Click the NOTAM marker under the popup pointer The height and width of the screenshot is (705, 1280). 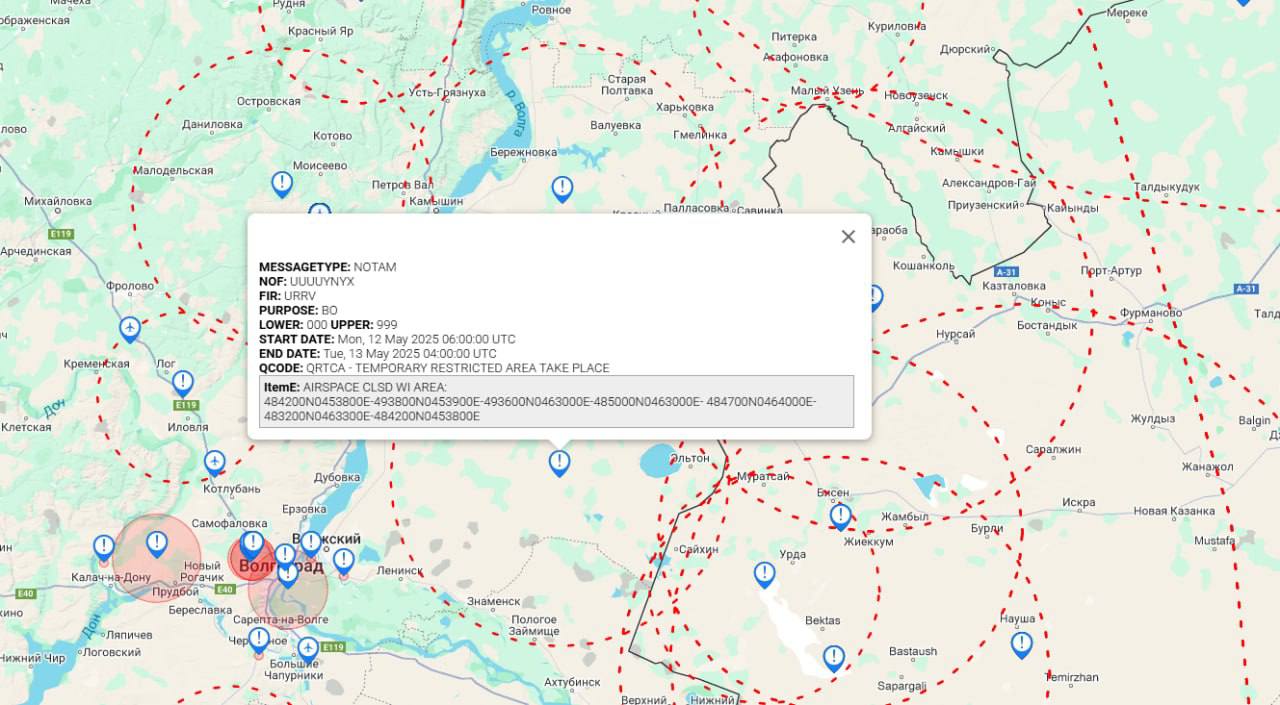(x=559, y=462)
